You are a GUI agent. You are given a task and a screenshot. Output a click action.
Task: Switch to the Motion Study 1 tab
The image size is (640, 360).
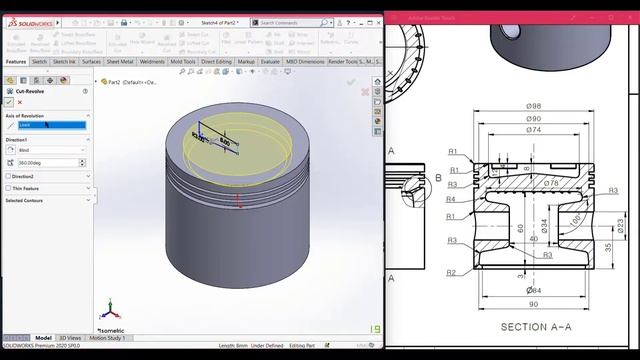point(107,338)
